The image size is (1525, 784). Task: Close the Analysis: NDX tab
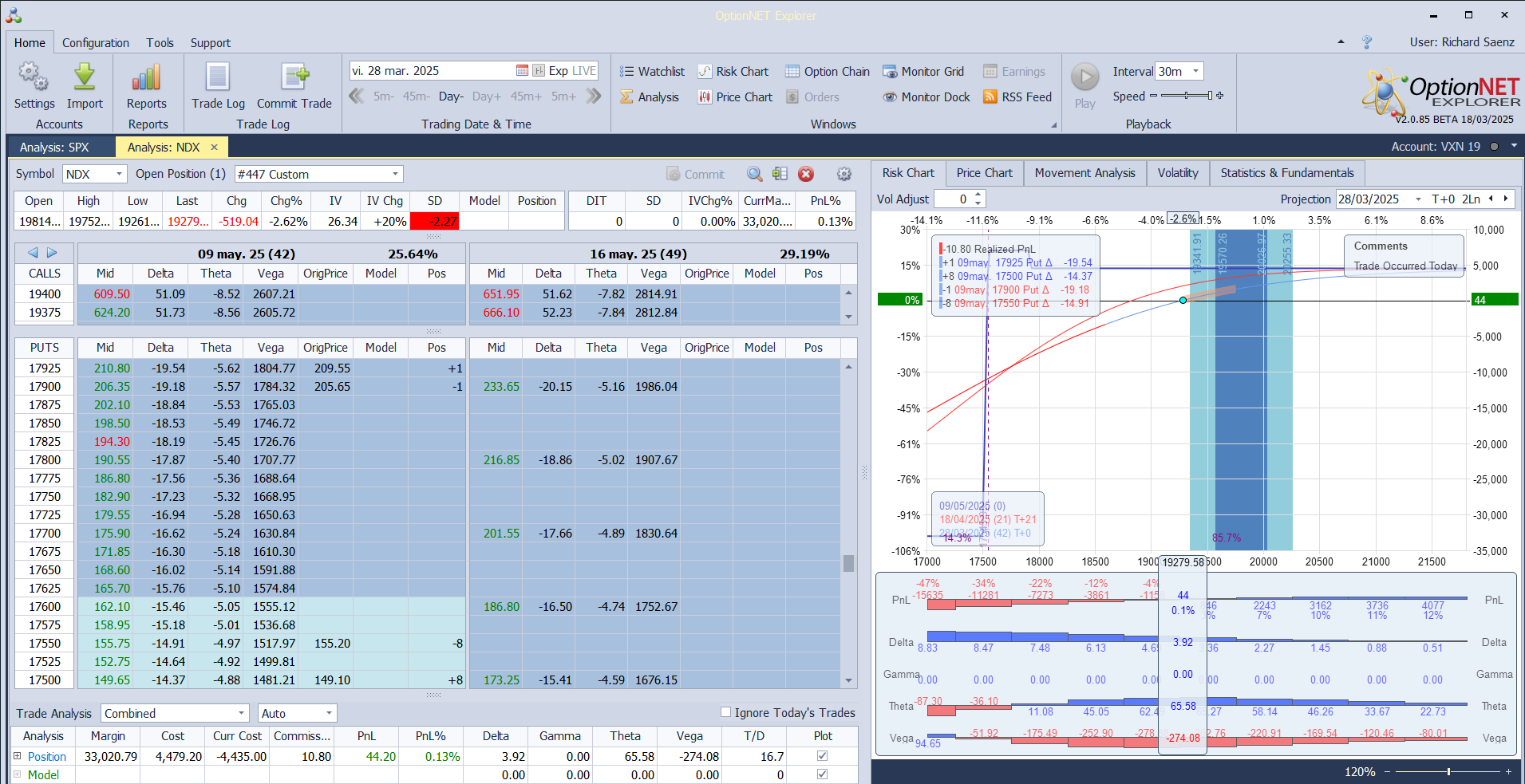click(x=214, y=147)
